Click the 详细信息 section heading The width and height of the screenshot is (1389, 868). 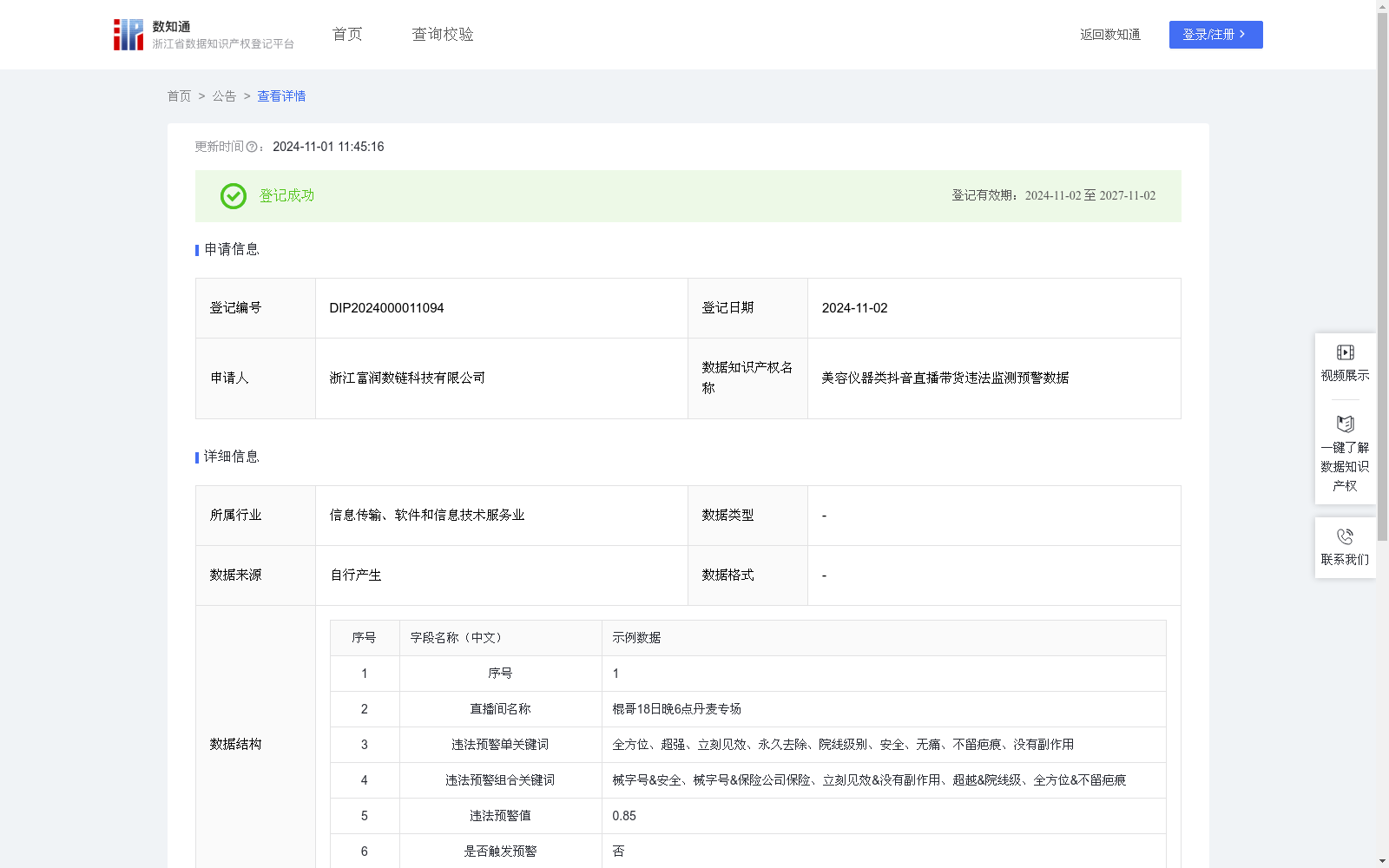232,457
